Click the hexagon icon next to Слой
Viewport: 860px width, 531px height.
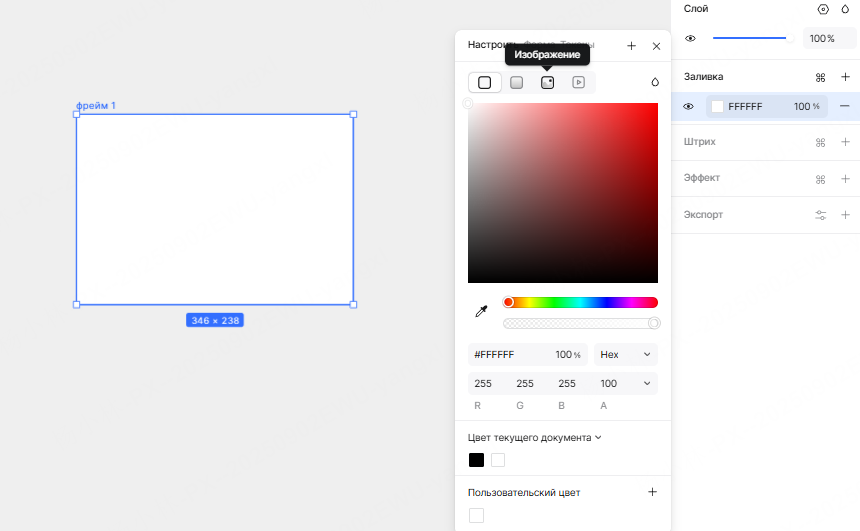(x=823, y=9)
